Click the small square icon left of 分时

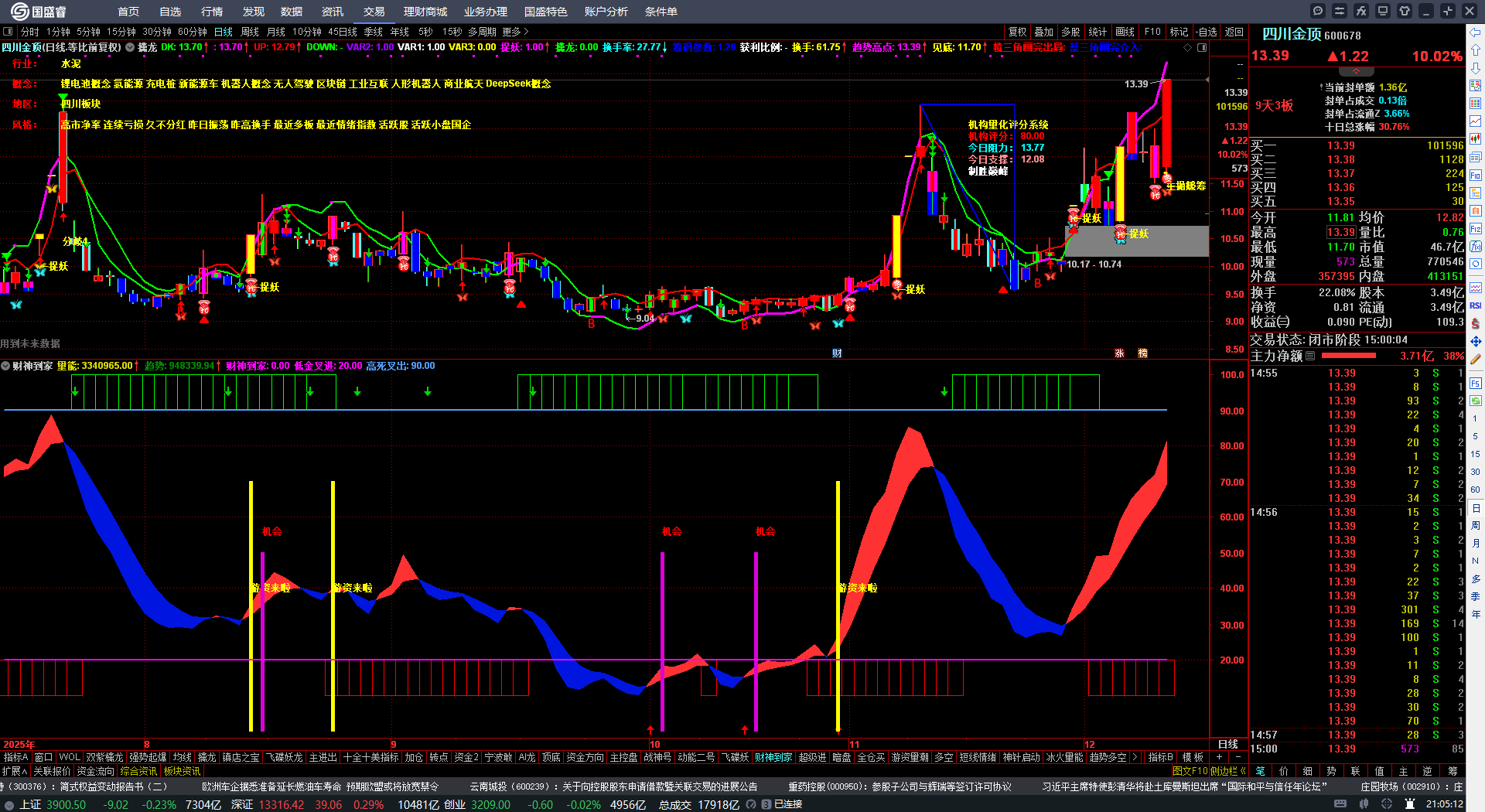[x=8, y=32]
